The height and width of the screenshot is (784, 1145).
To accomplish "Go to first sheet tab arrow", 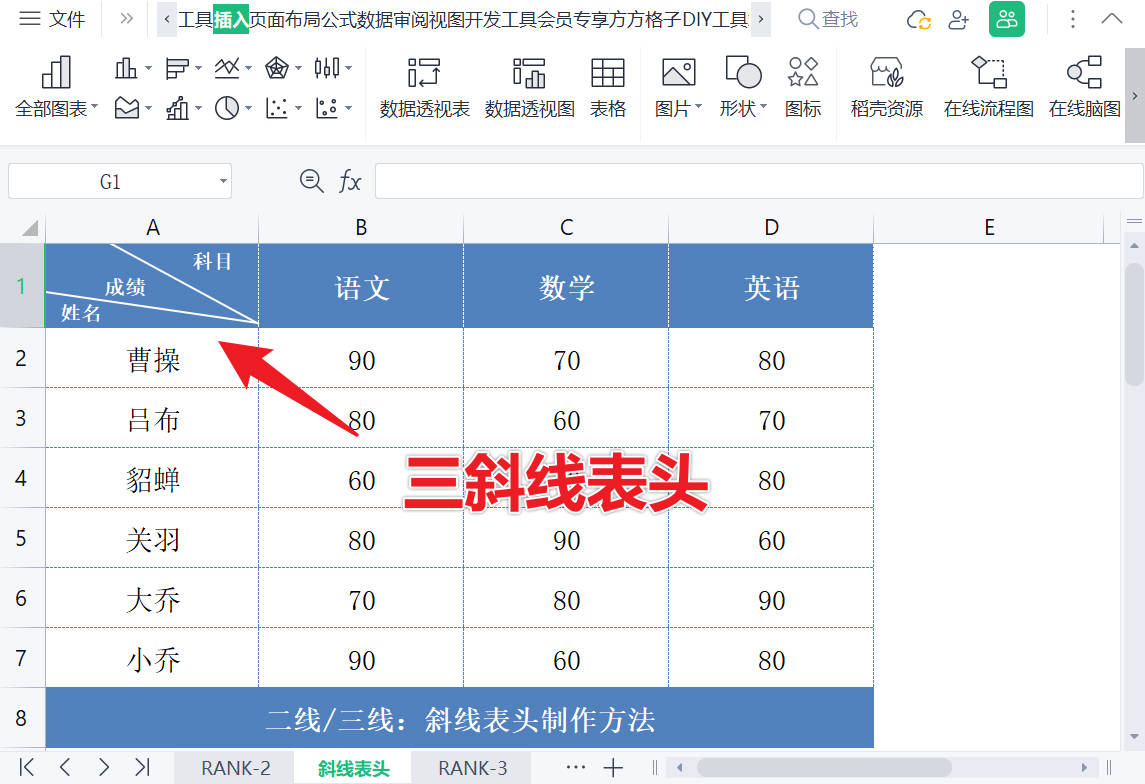I will coord(26,767).
